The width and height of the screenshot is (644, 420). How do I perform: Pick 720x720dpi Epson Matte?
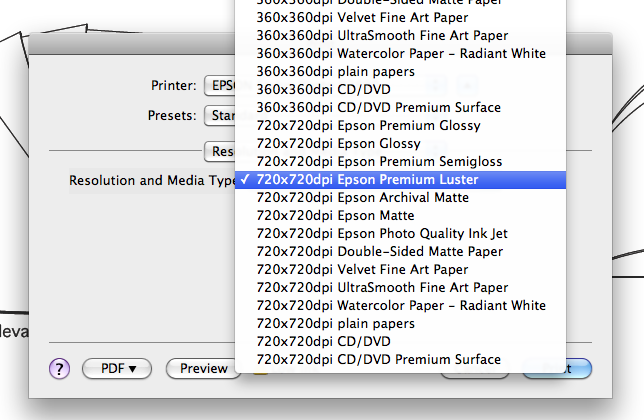[x=400, y=216]
